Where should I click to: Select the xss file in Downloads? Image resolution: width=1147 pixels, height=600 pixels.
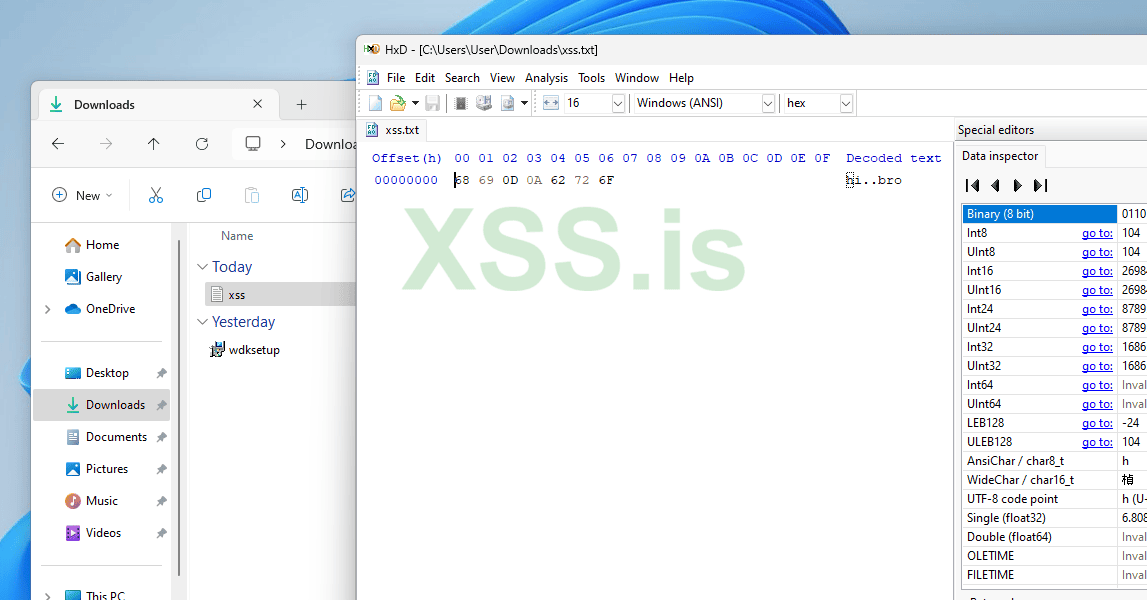pyautogui.click(x=281, y=294)
